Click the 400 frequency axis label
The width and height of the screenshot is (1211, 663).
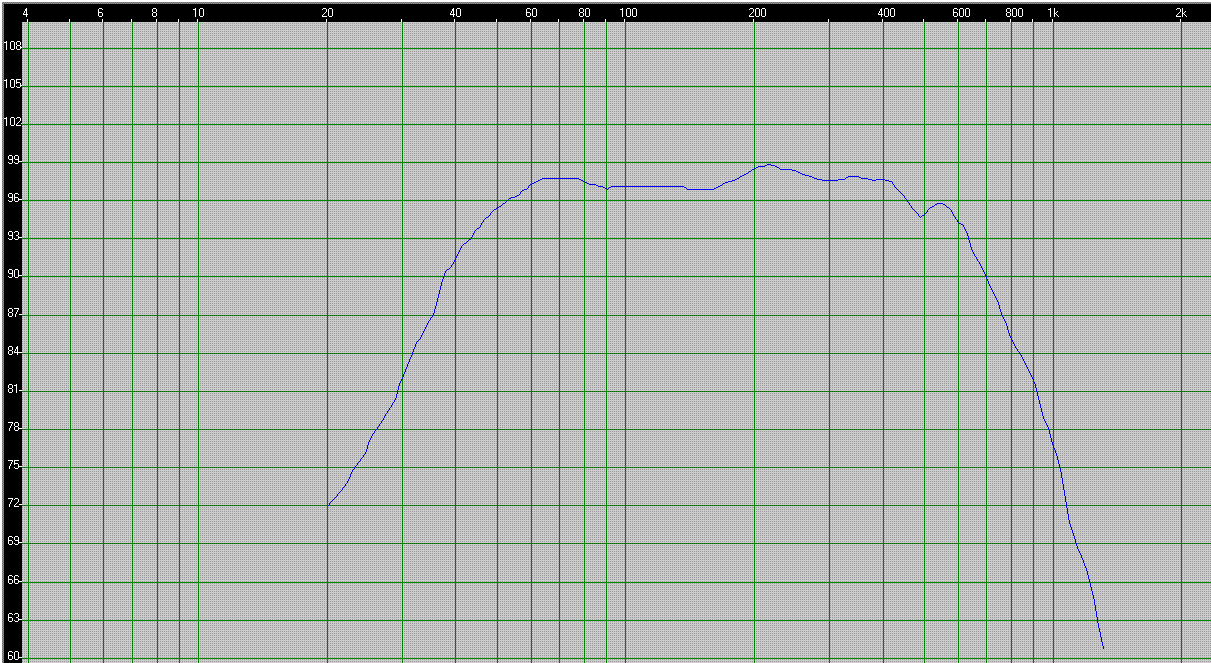click(x=886, y=13)
